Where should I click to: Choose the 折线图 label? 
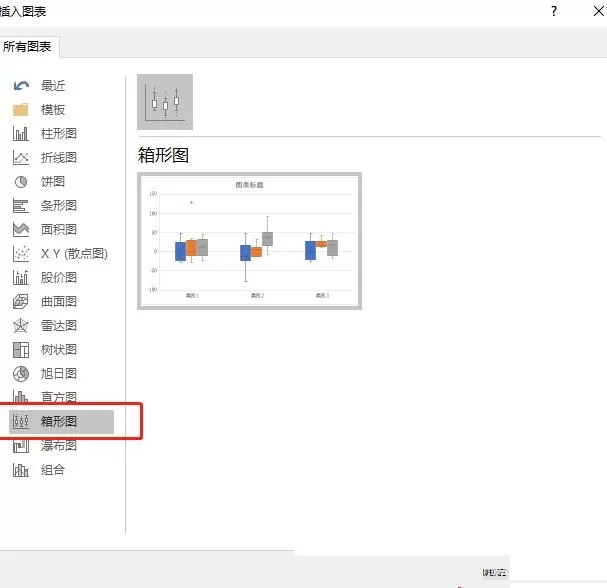click(x=59, y=158)
